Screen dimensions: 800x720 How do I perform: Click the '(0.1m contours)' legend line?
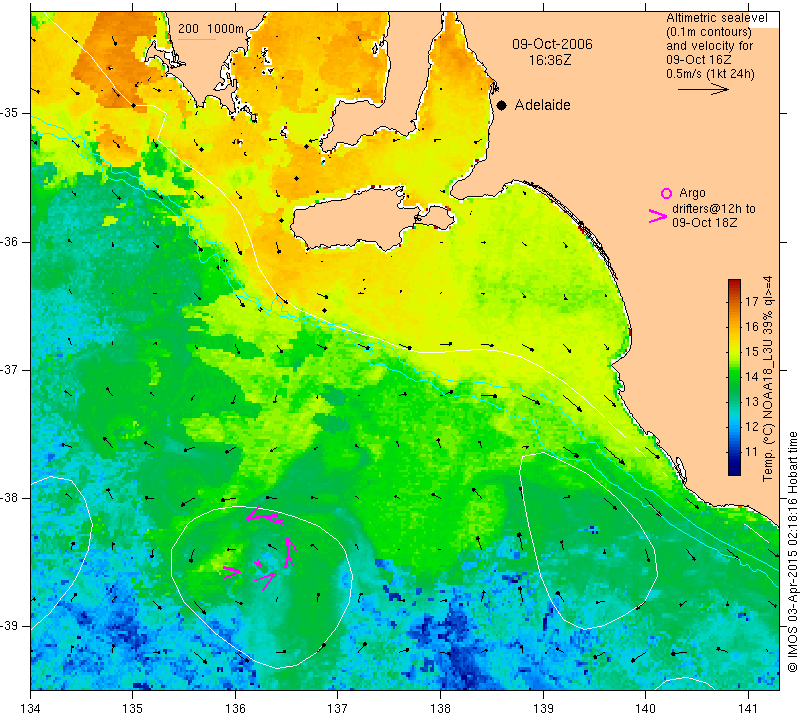(x=708, y=32)
